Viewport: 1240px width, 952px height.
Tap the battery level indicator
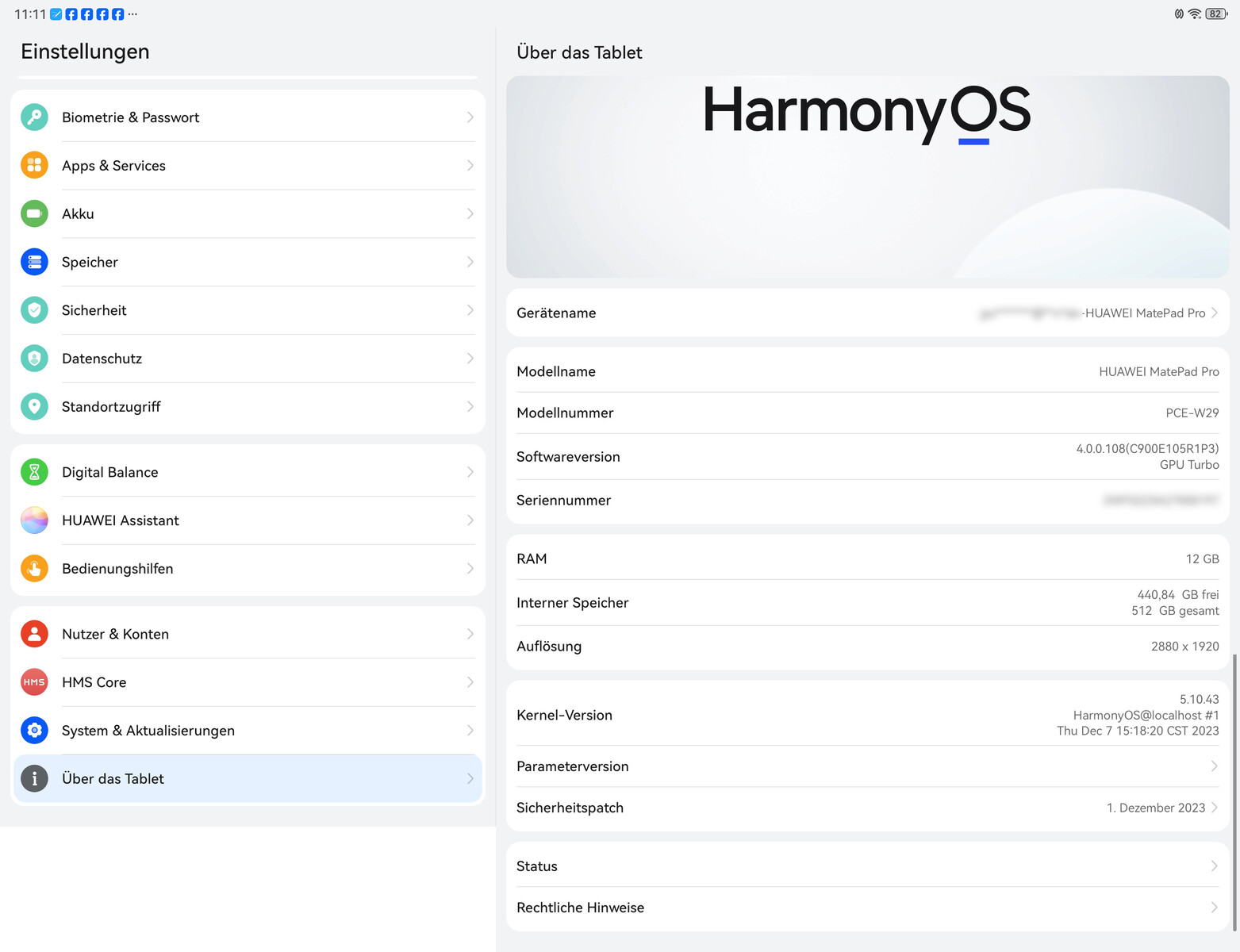[1216, 14]
